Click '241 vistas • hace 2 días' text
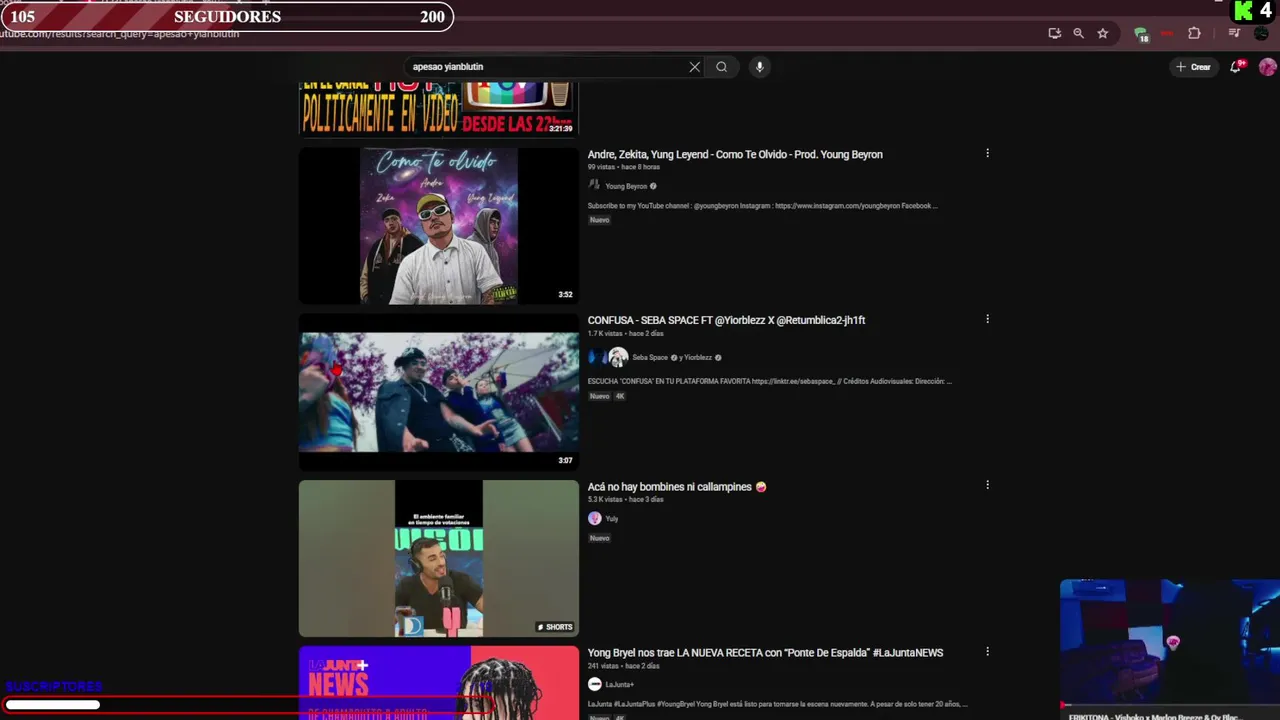Screen dimensions: 1280x720 tap(623, 665)
